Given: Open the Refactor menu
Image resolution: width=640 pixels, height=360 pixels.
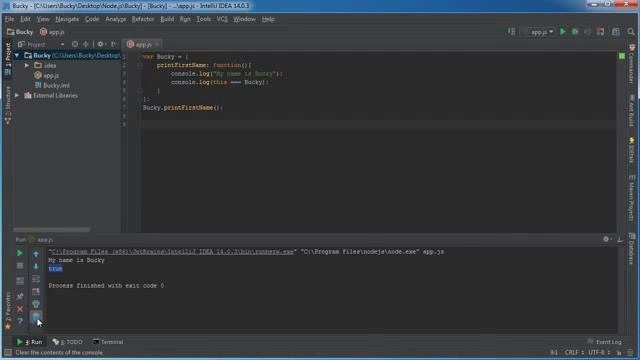Looking at the screenshot, I should (x=143, y=19).
